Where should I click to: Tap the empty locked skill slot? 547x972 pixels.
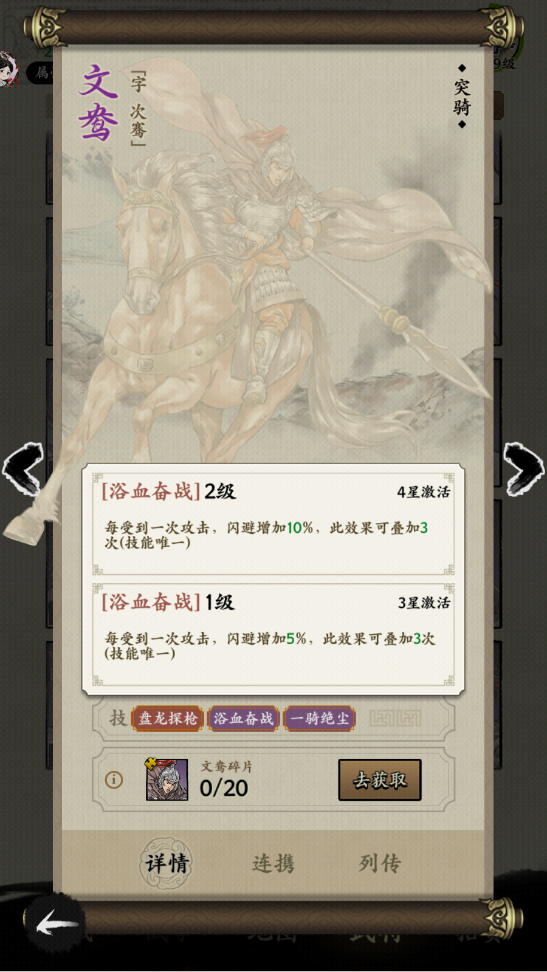(x=396, y=718)
